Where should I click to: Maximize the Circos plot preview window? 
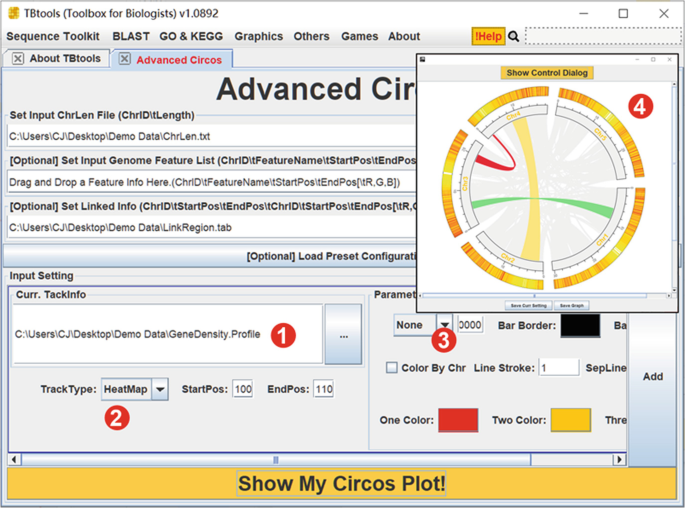(x=652, y=60)
